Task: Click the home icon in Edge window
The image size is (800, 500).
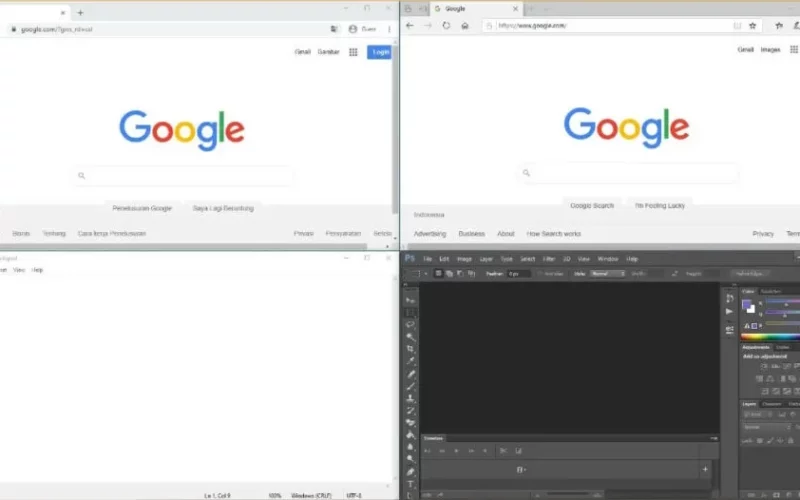Action: [x=465, y=26]
